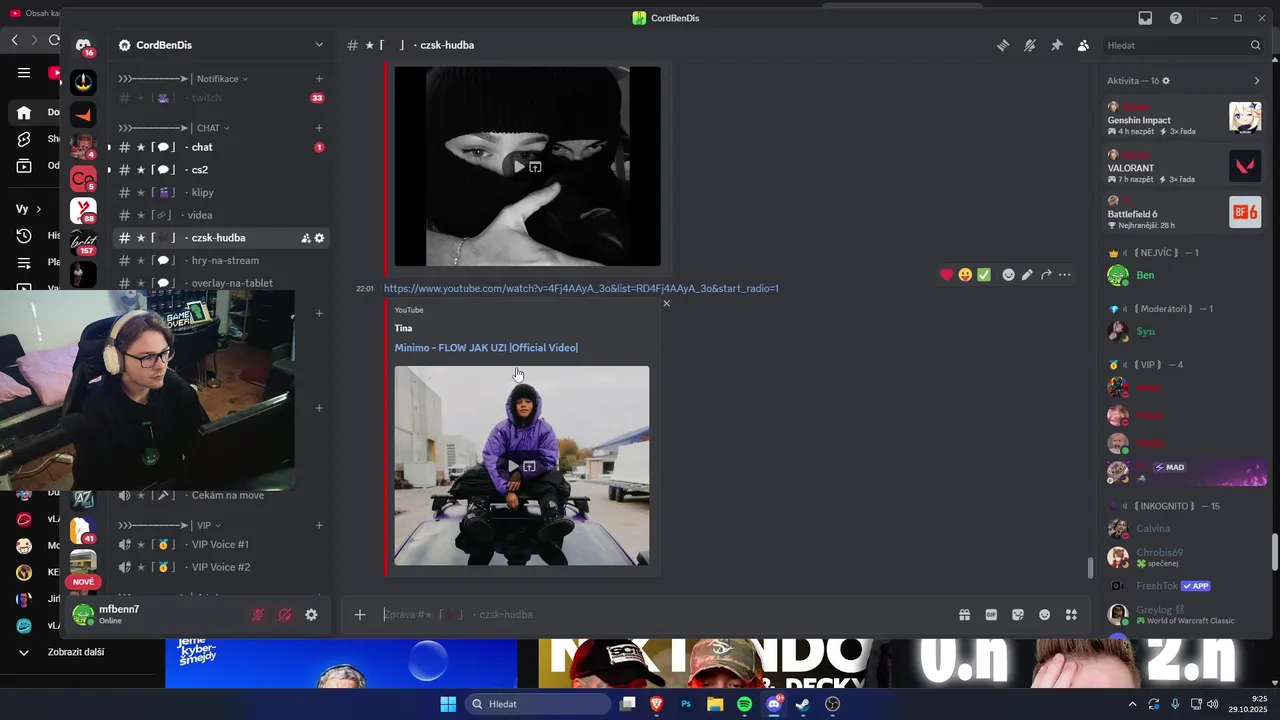Open Aktivita settings gear
The image size is (1280, 720).
click(x=1166, y=80)
